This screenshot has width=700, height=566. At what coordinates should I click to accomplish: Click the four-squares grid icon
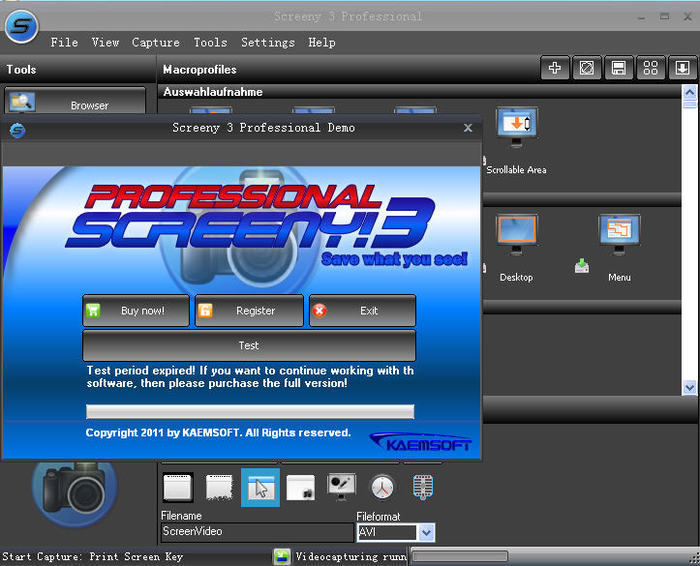[650, 68]
